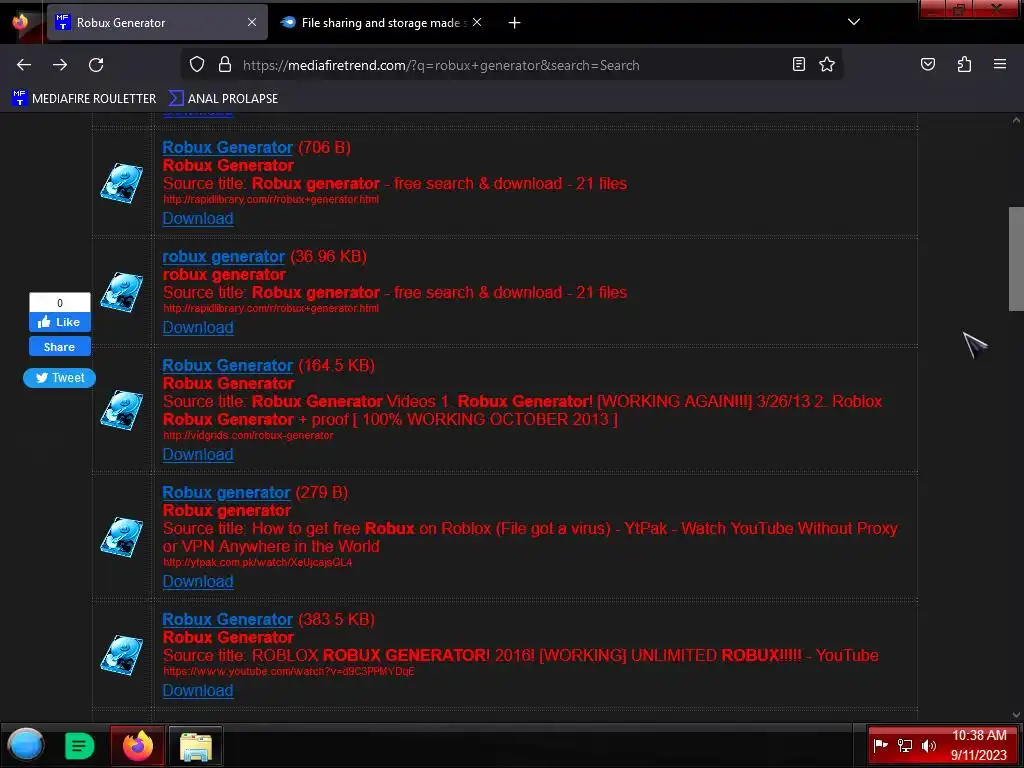1024x768 pixels.
Task: Close the File sharing and storage tab
Action: pos(477,22)
